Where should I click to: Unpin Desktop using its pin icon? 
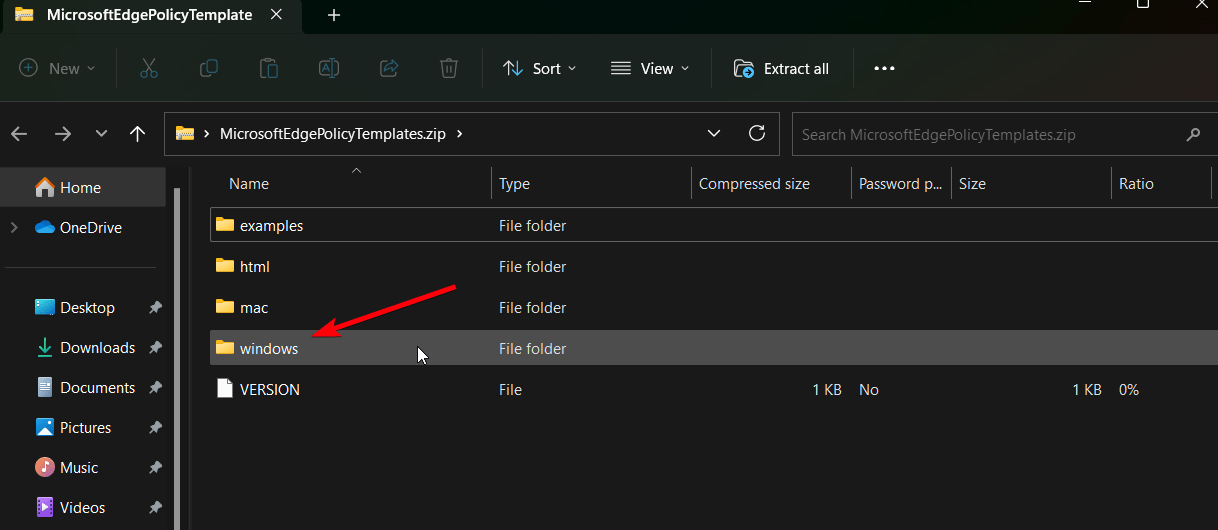(155, 308)
